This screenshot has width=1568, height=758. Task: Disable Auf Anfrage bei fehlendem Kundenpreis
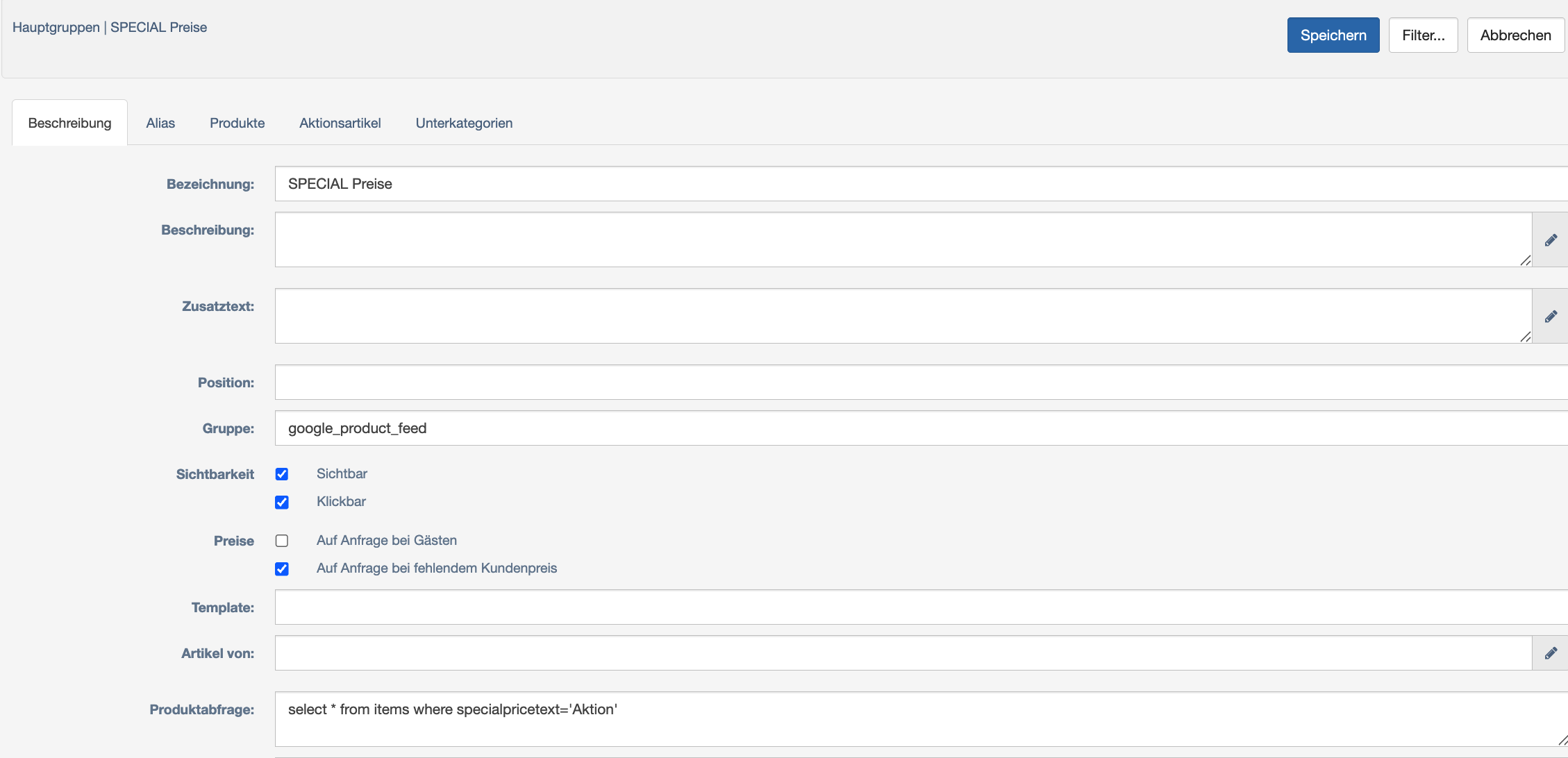tap(282, 568)
